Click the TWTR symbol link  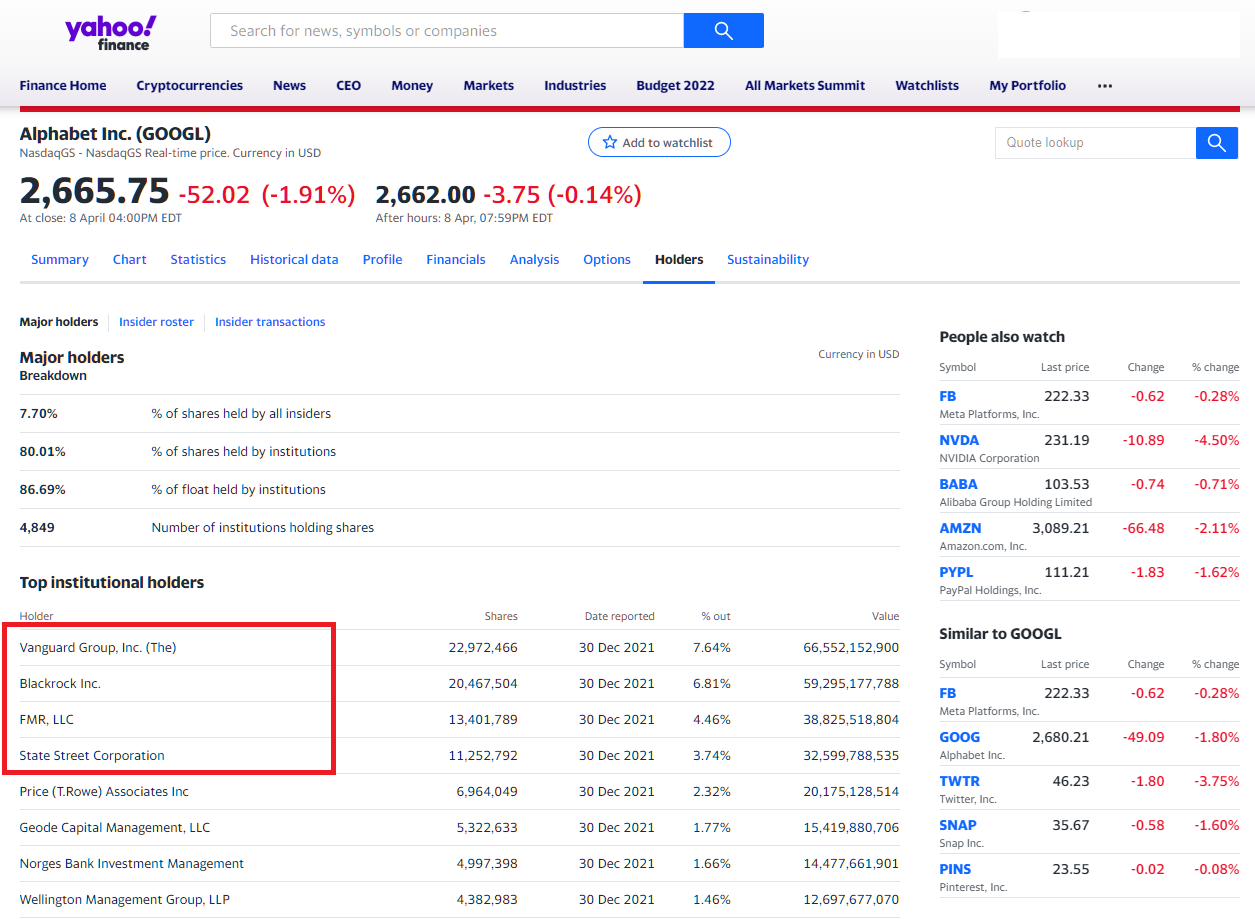[x=959, y=782]
